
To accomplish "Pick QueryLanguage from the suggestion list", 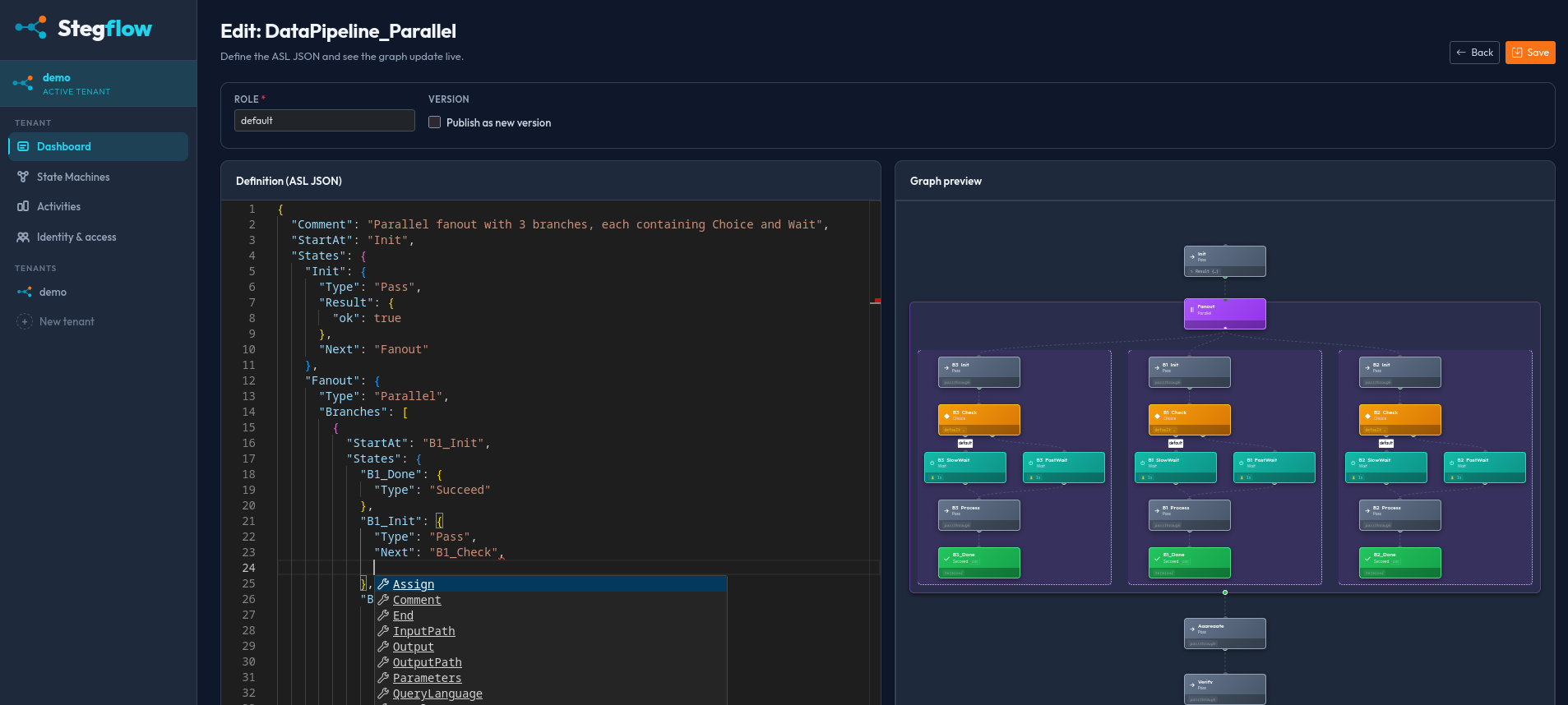I will (551, 693).
